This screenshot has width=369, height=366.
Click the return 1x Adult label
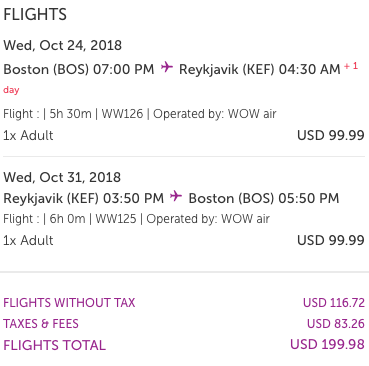point(28,240)
